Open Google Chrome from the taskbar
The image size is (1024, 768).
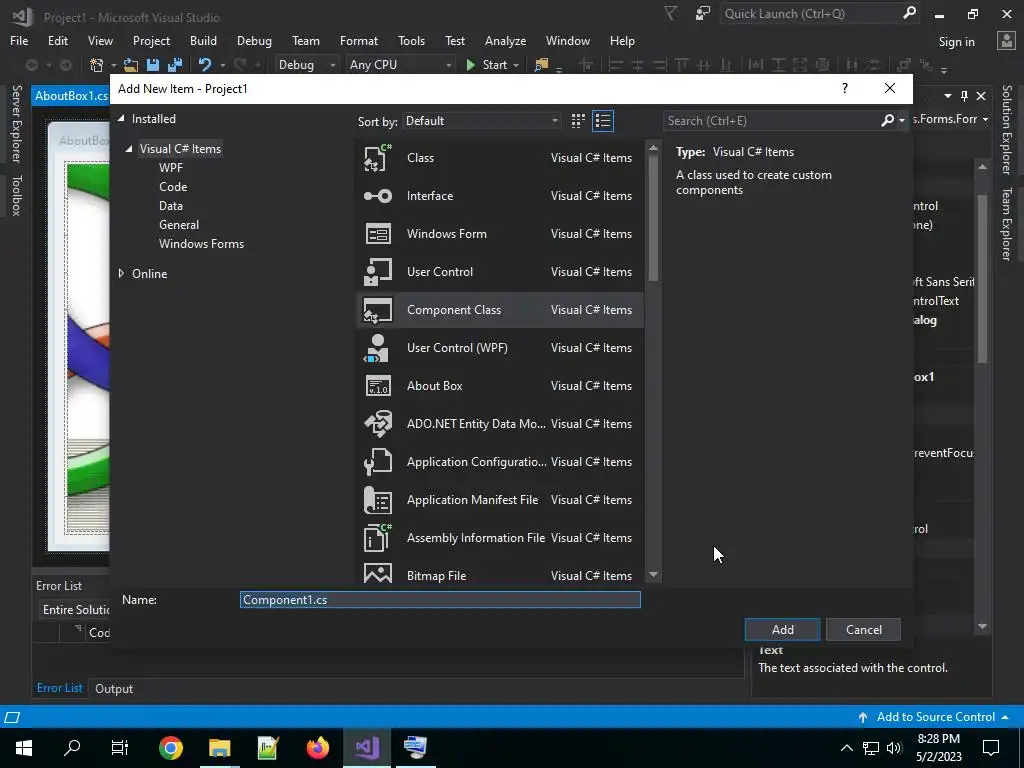[170, 748]
